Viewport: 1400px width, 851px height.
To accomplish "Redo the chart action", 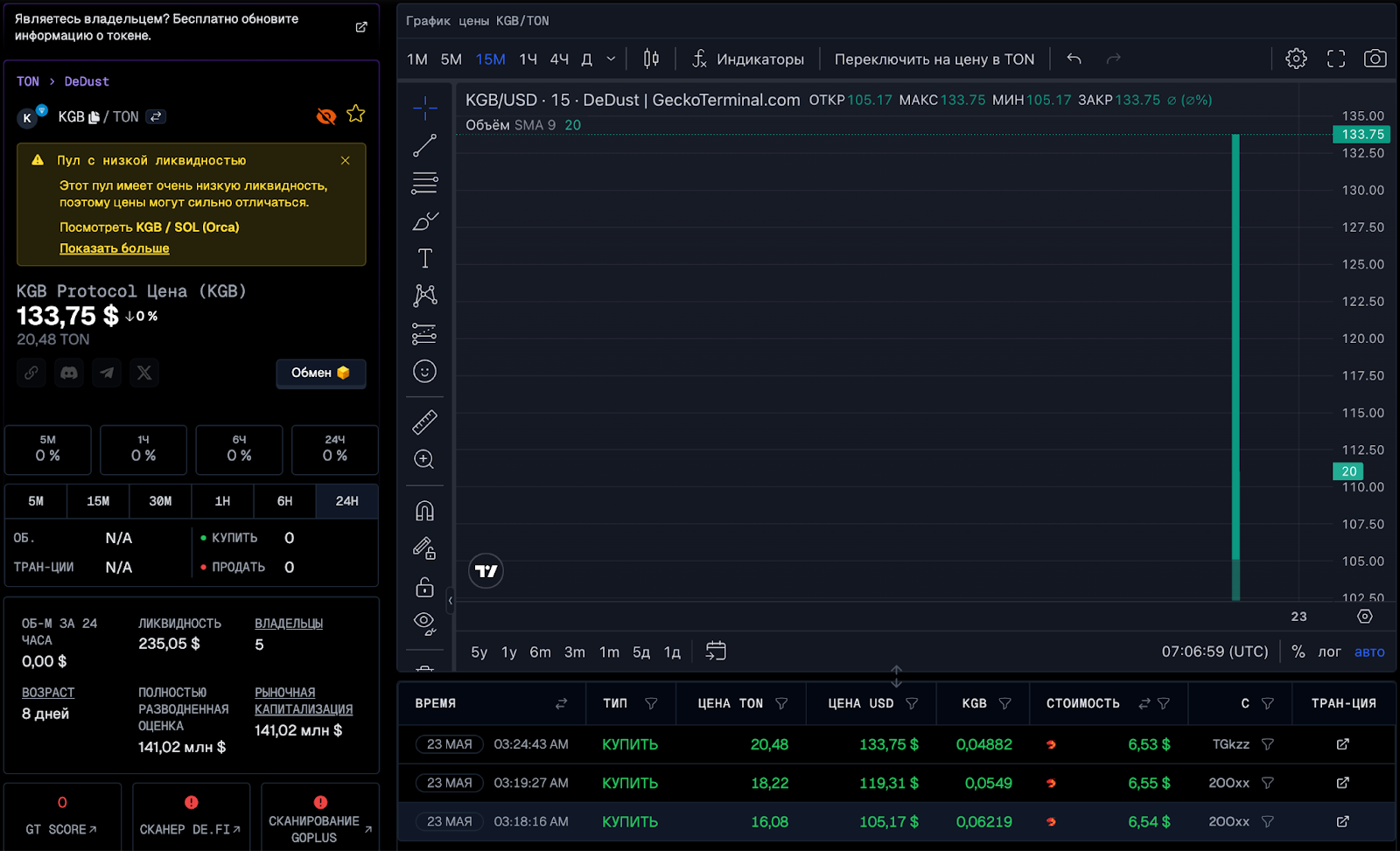I will (x=1113, y=59).
